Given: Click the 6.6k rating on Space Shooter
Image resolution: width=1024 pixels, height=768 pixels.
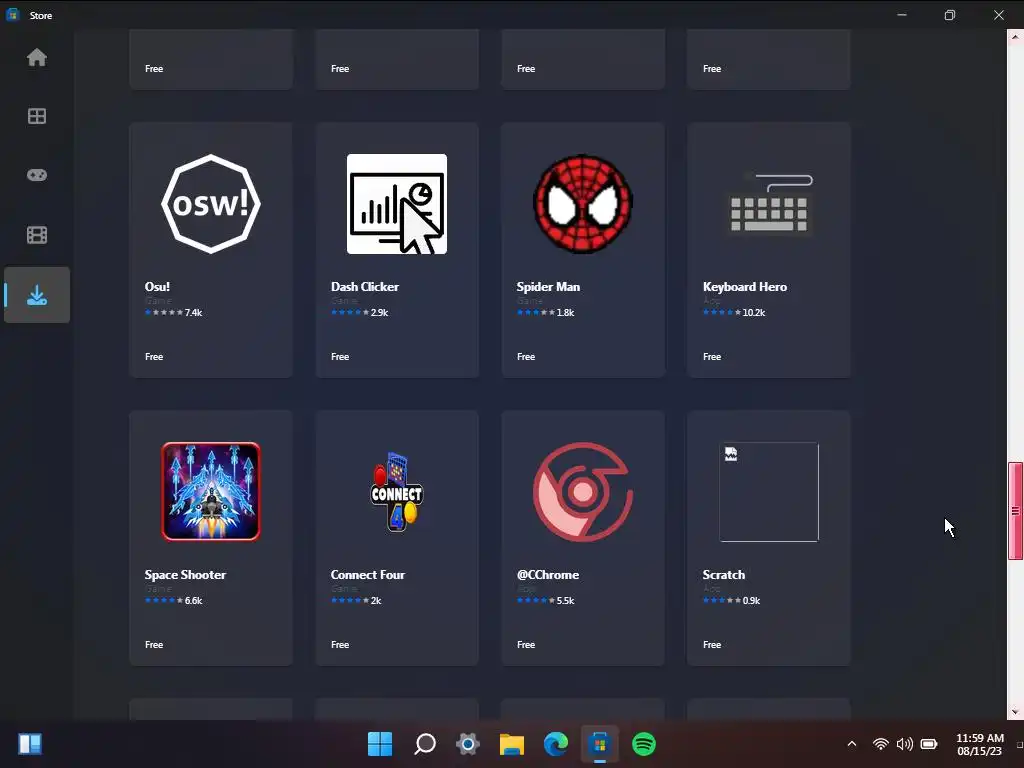Looking at the screenshot, I should point(193,601).
